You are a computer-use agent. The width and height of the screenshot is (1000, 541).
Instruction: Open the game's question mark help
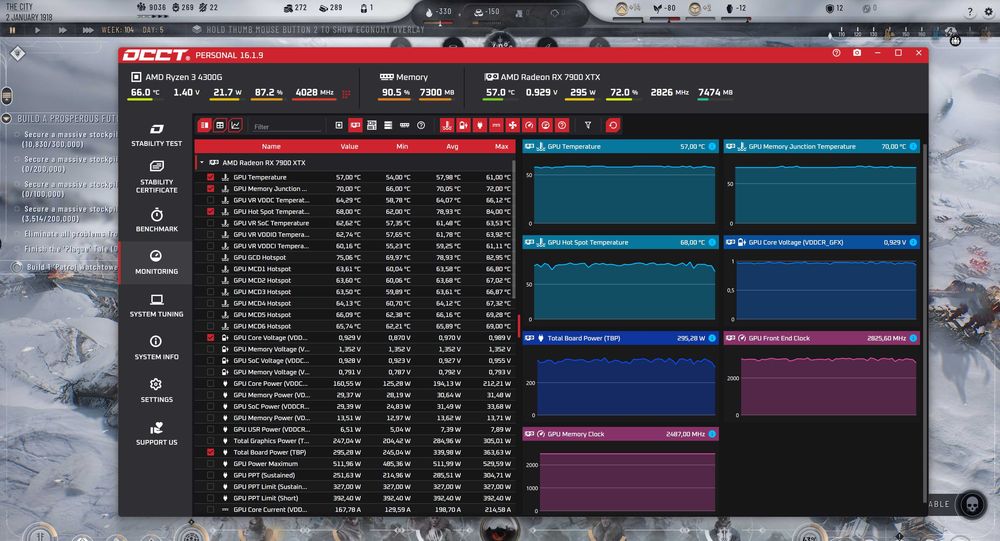[x=970, y=11]
